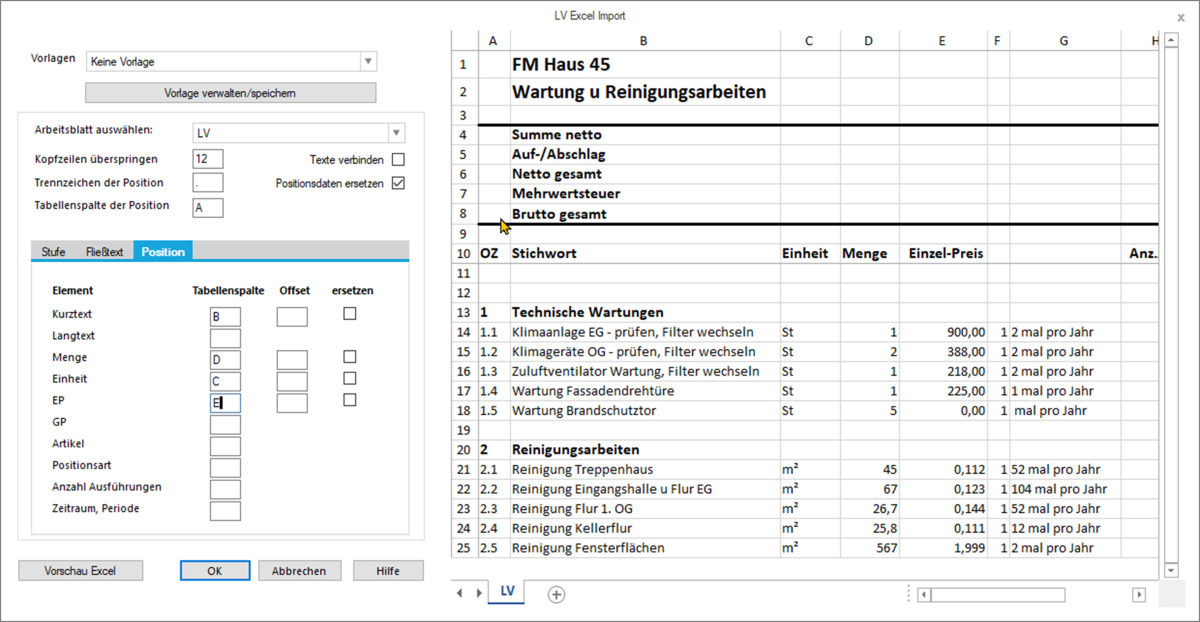This screenshot has width=1200, height=622.
Task: Open the Vorlagen dropdown
Action: coord(369,62)
